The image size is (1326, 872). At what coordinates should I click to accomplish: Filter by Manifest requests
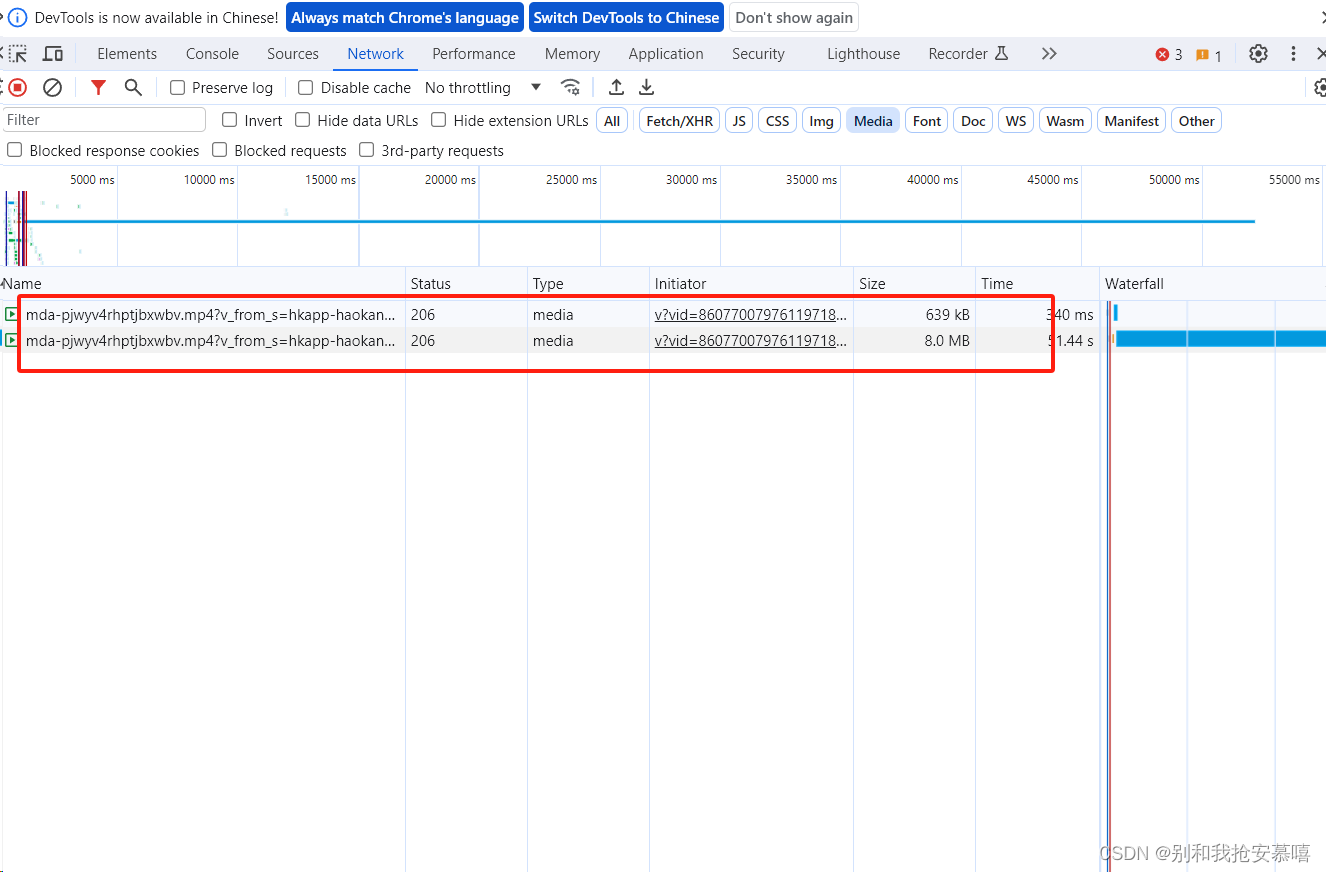1132,121
